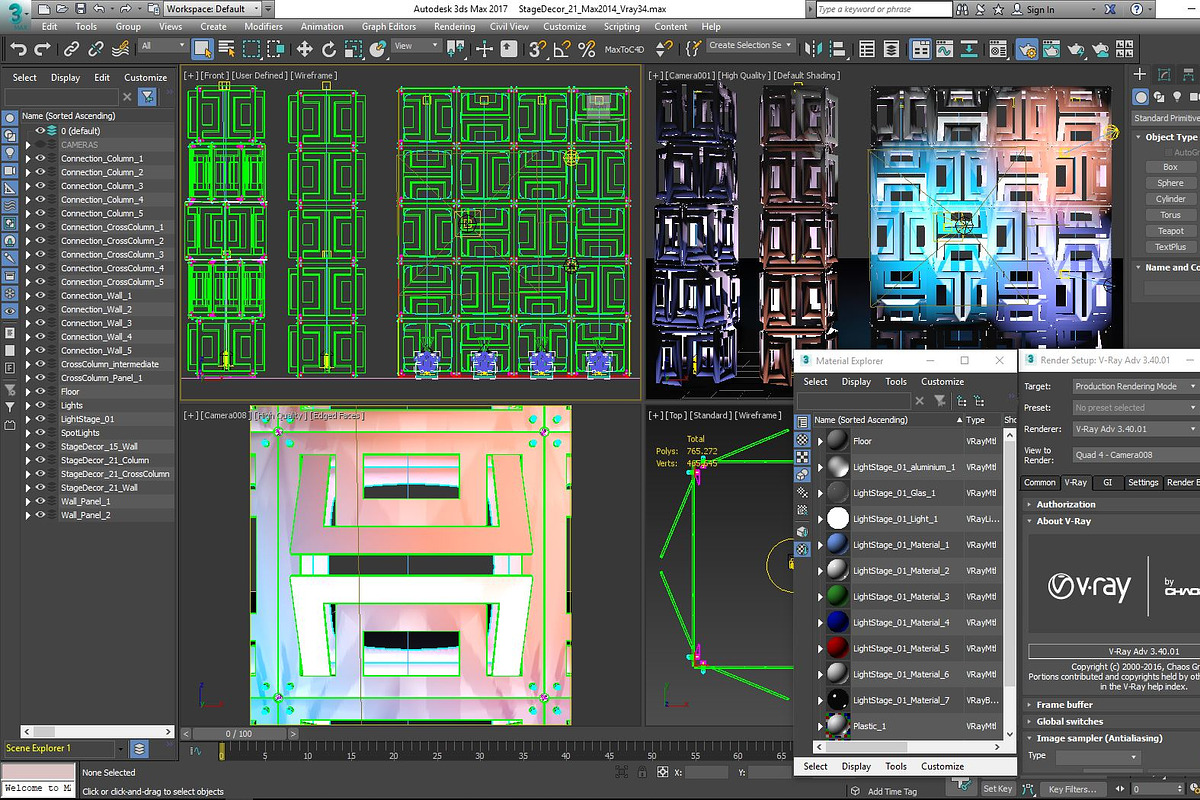Click the Geometry category icon in Create panel
The width and height of the screenshot is (1200, 800).
click(x=1140, y=97)
